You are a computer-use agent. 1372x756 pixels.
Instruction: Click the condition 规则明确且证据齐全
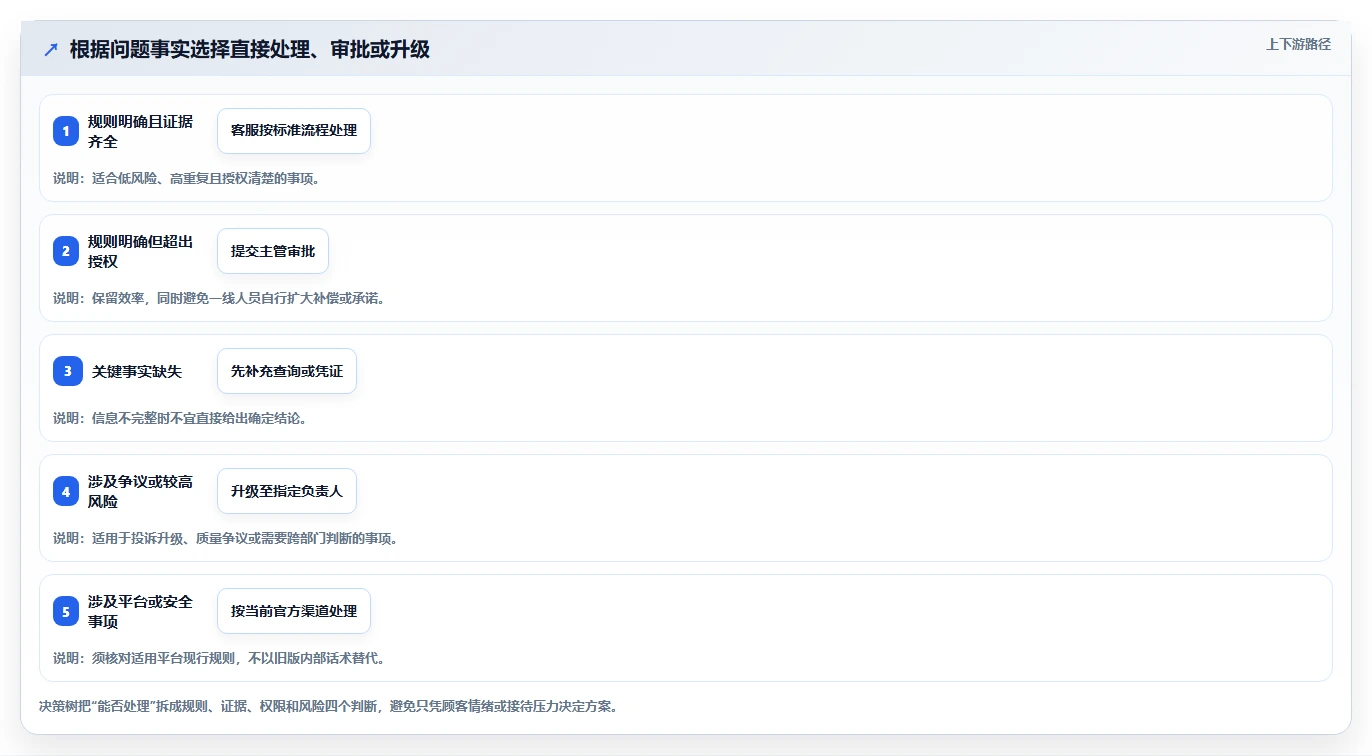[x=140, y=131]
